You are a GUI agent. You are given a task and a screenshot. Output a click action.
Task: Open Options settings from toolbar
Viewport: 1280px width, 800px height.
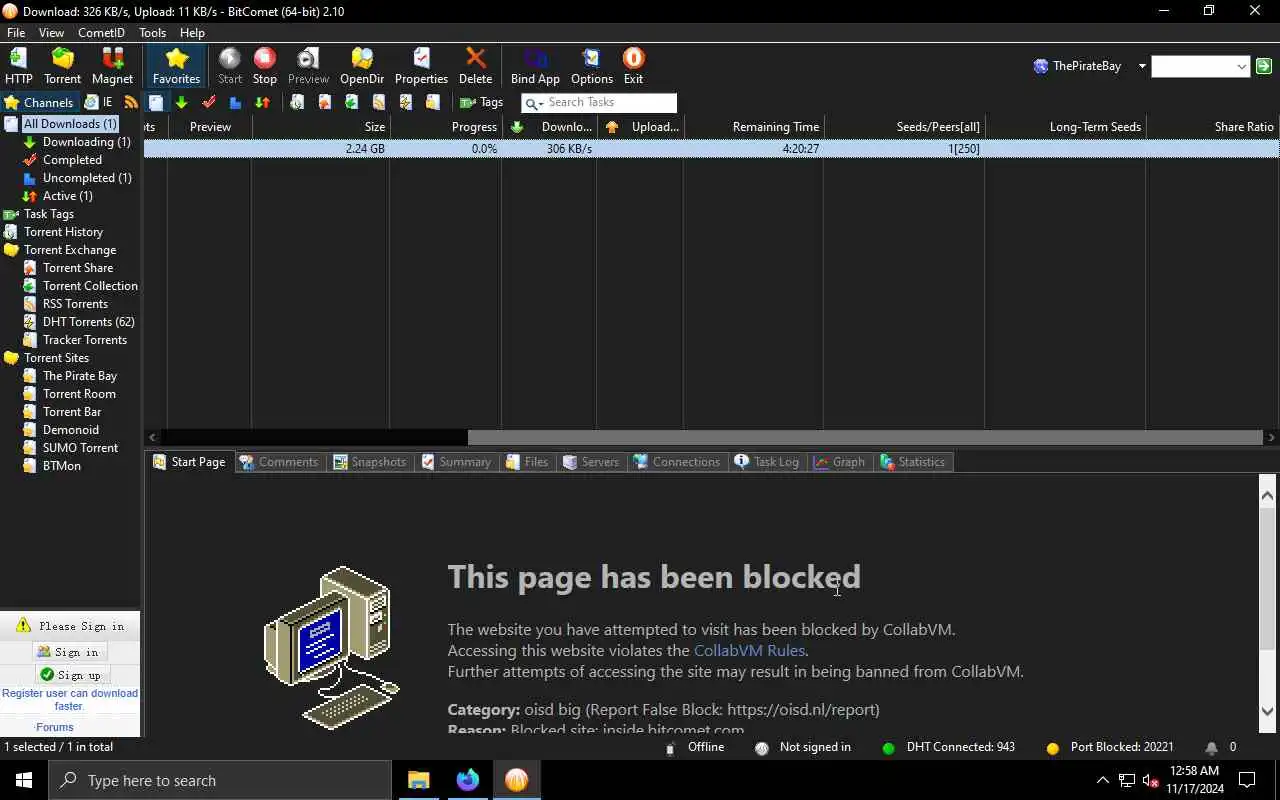[592, 66]
